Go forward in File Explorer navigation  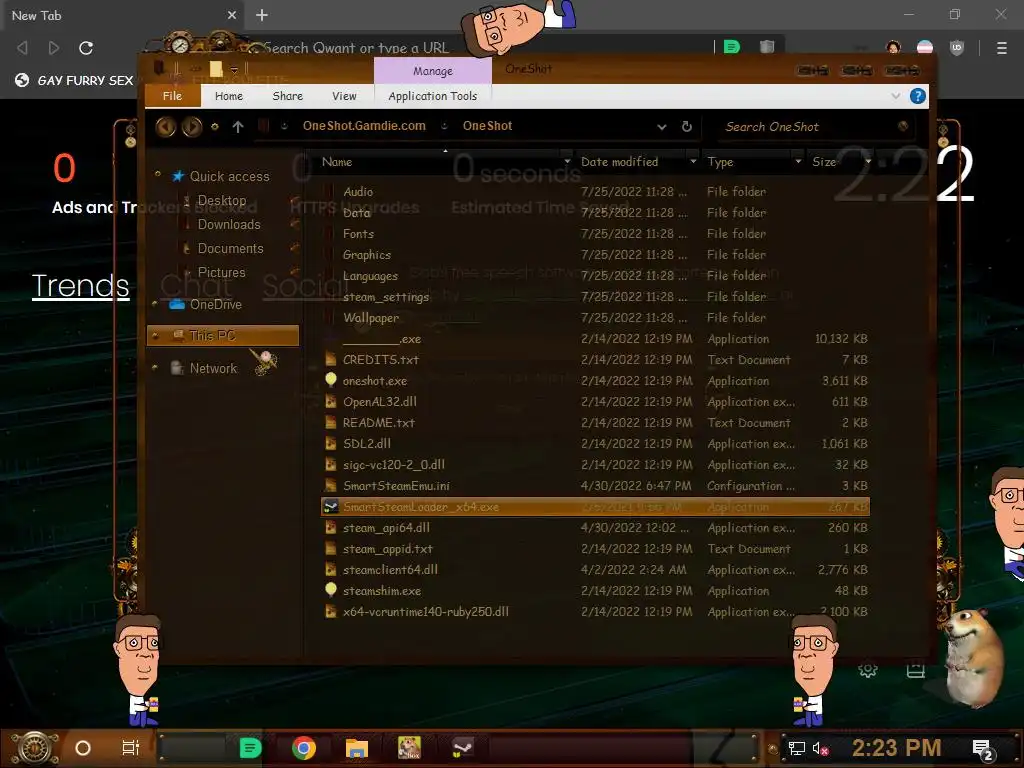click(191, 126)
